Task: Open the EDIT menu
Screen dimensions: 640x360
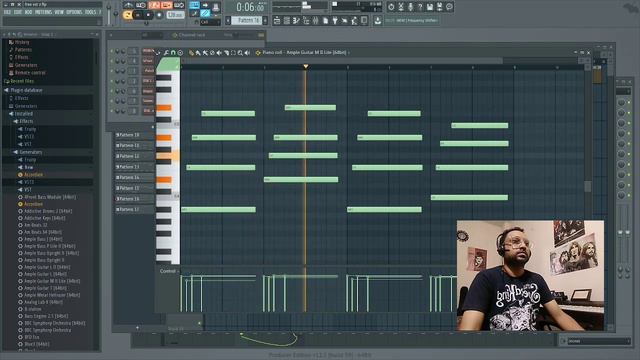Action: point(18,12)
